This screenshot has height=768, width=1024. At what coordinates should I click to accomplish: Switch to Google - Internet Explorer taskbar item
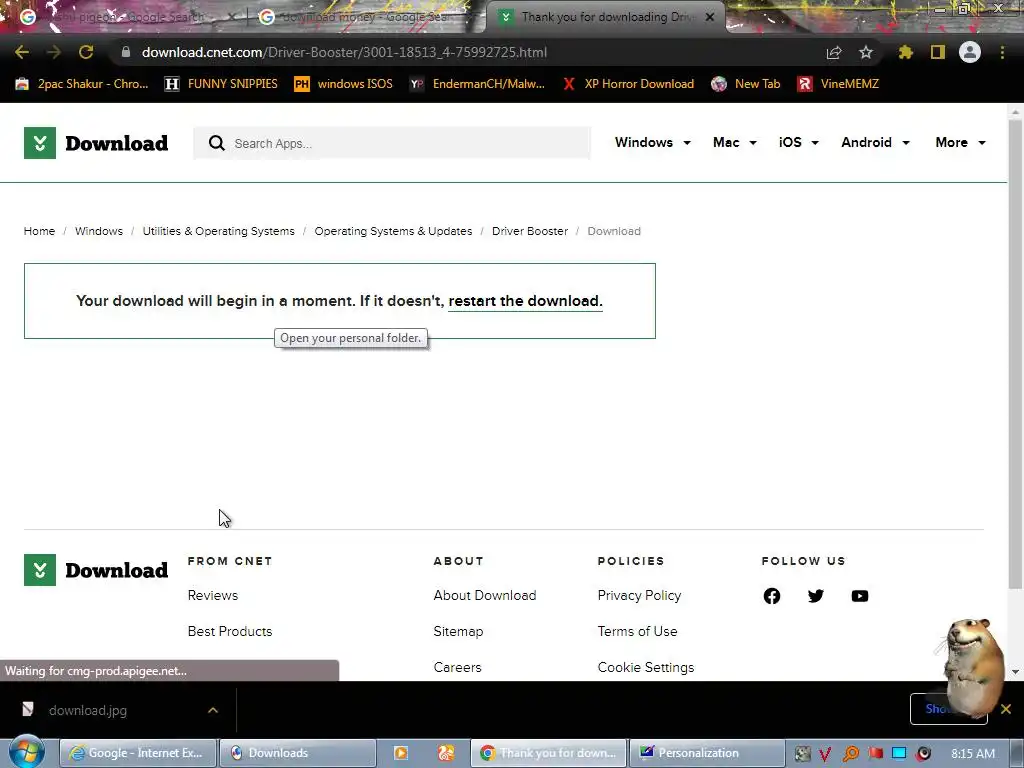click(x=138, y=753)
